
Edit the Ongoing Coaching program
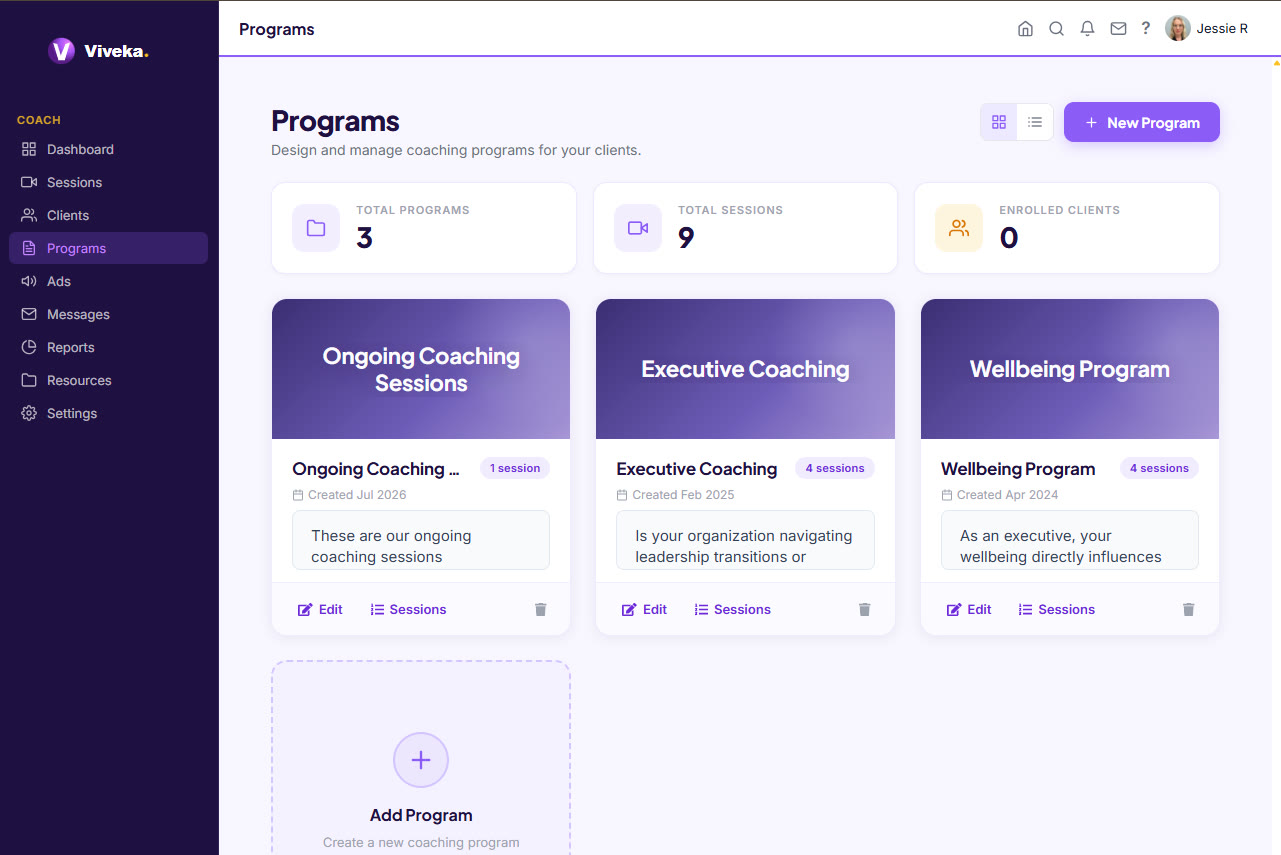click(x=320, y=609)
